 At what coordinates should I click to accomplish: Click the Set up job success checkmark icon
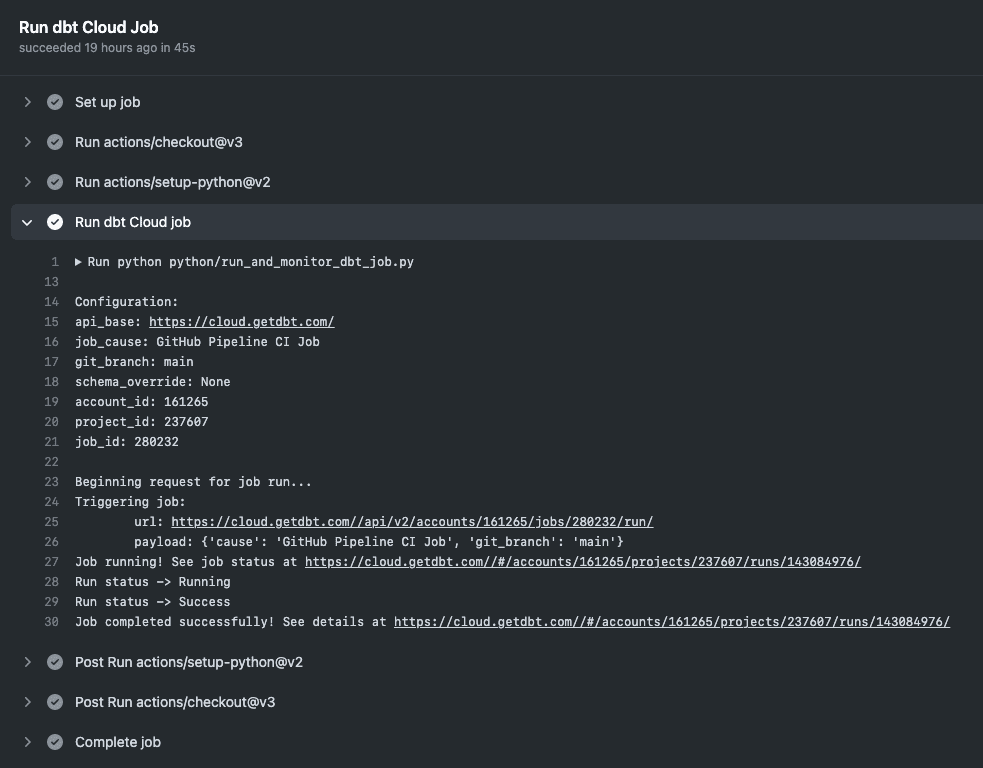point(55,102)
